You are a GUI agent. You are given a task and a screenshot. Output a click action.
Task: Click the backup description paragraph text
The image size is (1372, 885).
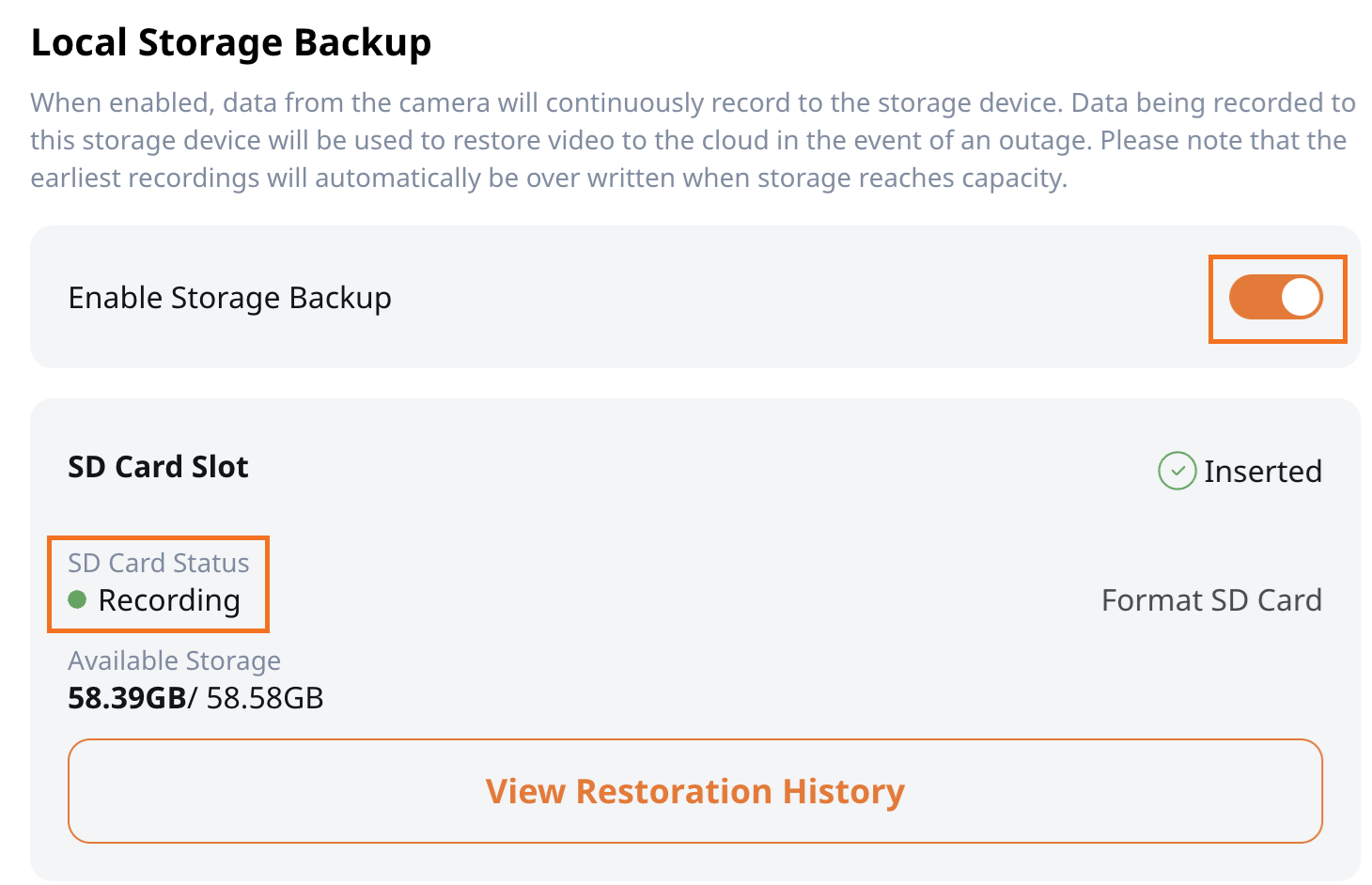click(694, 140)
